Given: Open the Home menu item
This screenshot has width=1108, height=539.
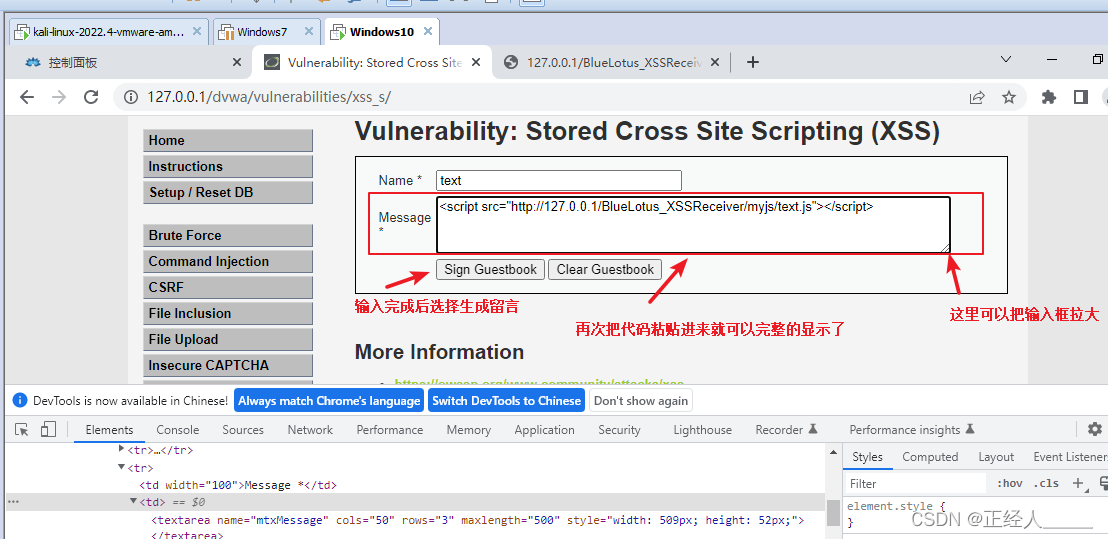Looking at the screenshot, I should [228, 141].
